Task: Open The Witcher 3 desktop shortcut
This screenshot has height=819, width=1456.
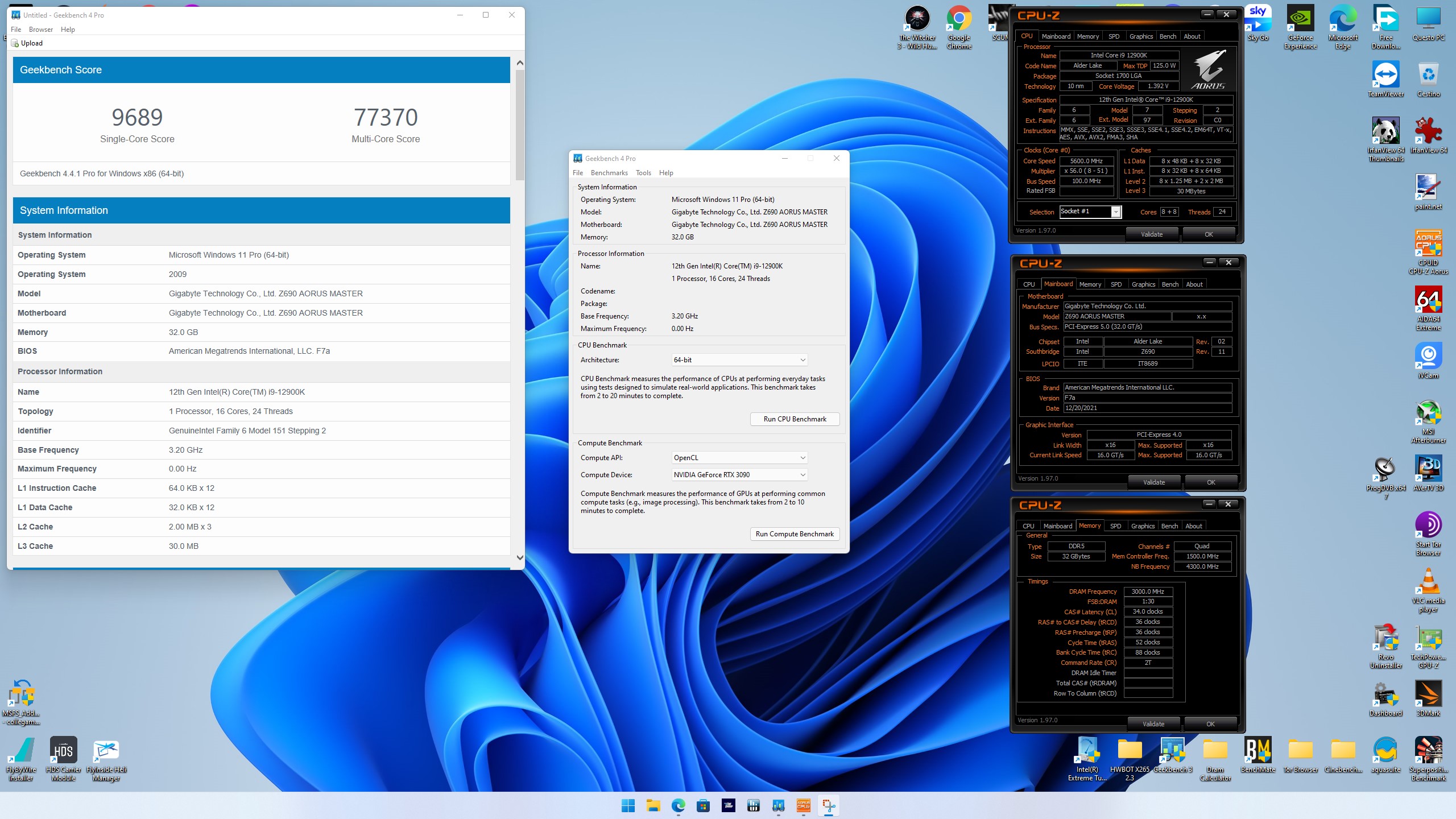Action: coord(917,27)
